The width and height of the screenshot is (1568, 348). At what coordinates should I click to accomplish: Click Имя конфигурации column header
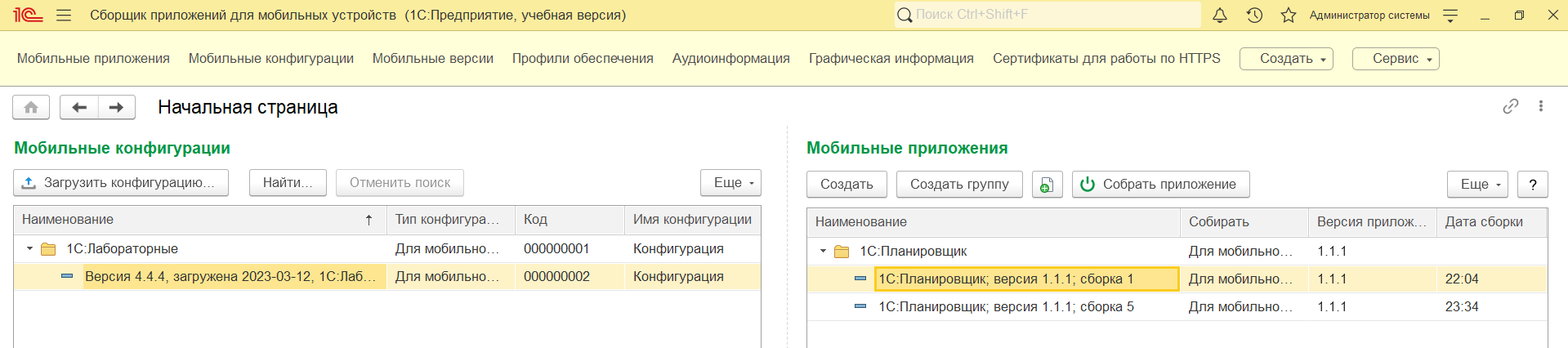(x=692, y=220)
